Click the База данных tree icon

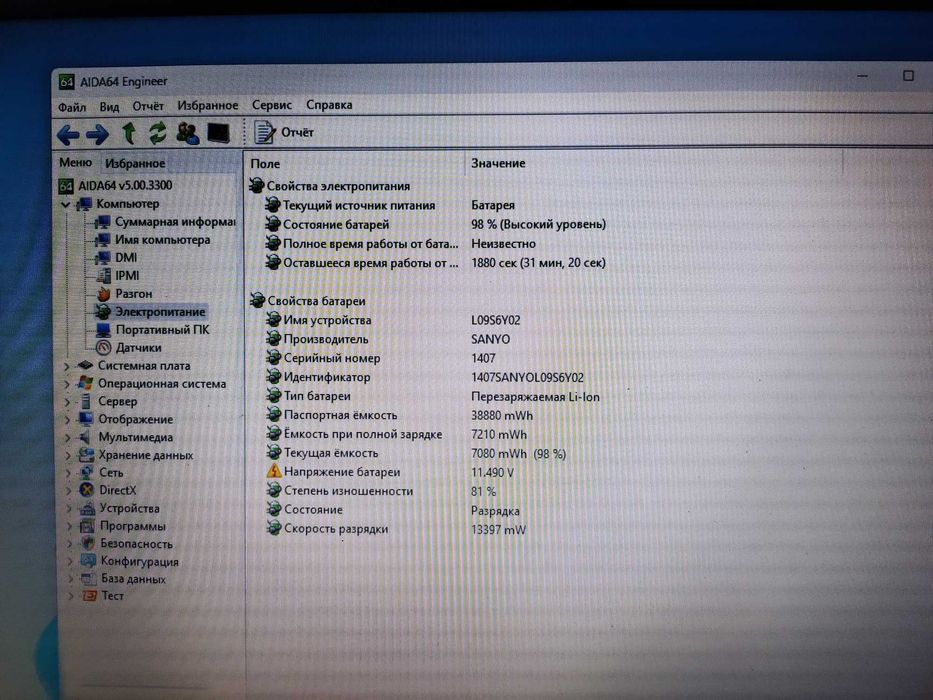click(89, 578)
